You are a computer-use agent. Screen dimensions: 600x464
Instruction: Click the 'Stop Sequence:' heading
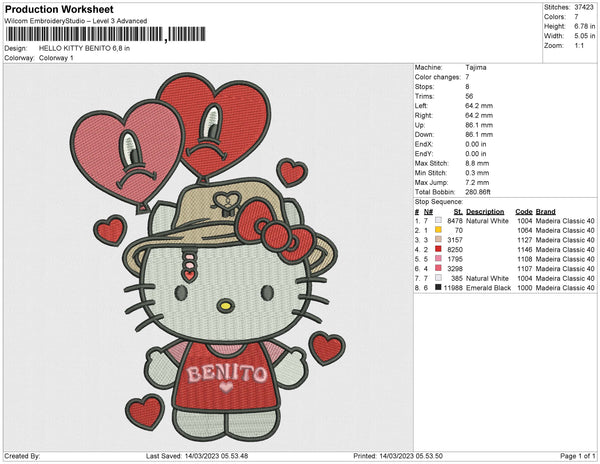[439, 202]
